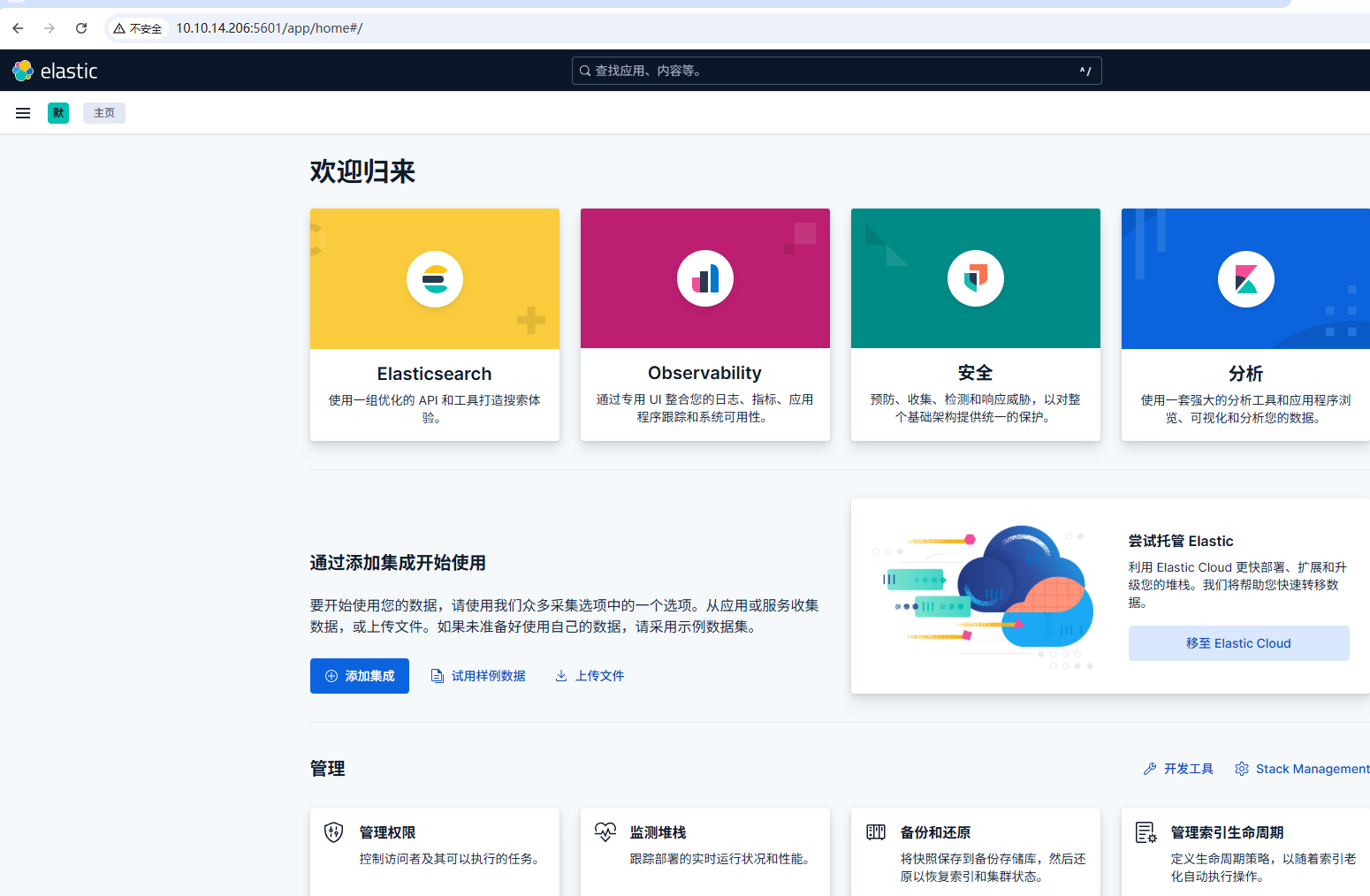Click the 管理索引生命周期 icon
Image resolution: width=1370 pixels, height=896 pixels.
[x=1146, y=832]
